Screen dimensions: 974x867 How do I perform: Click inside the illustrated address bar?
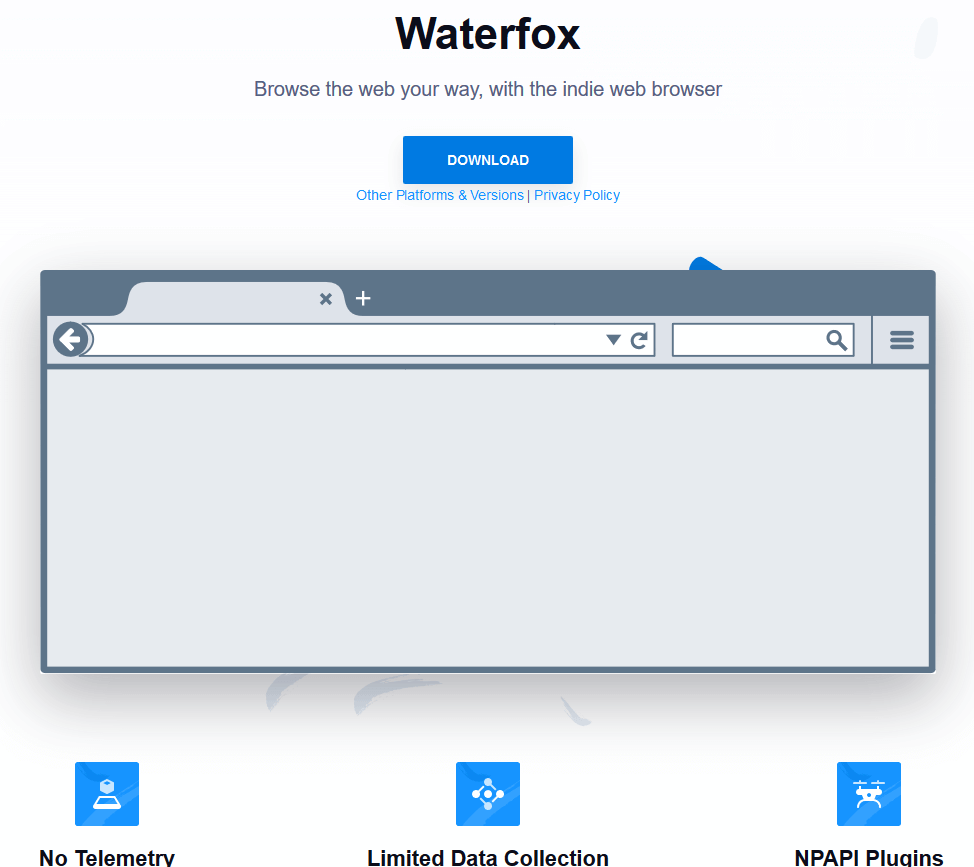340,340
